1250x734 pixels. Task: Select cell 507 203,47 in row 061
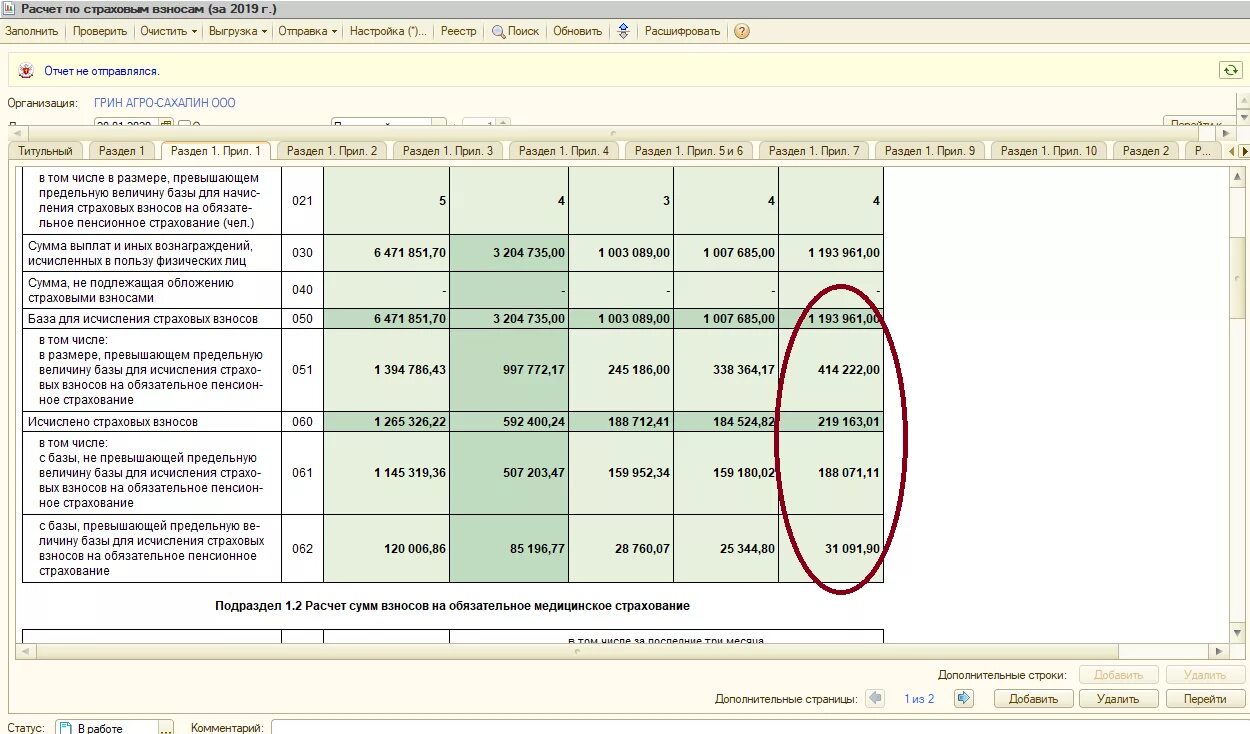[x=509, y=473]
